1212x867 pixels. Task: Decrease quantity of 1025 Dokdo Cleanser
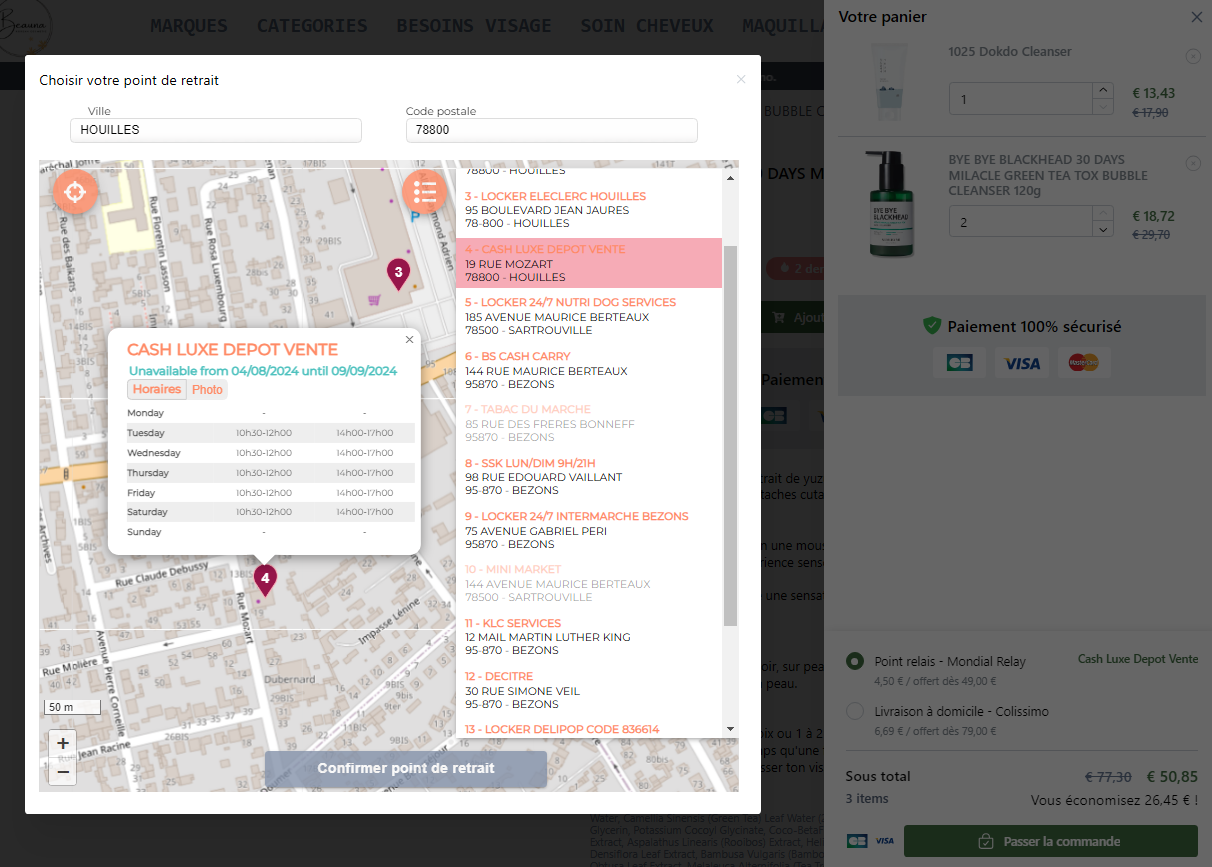pyautogui.click(x=1102, y=107)
